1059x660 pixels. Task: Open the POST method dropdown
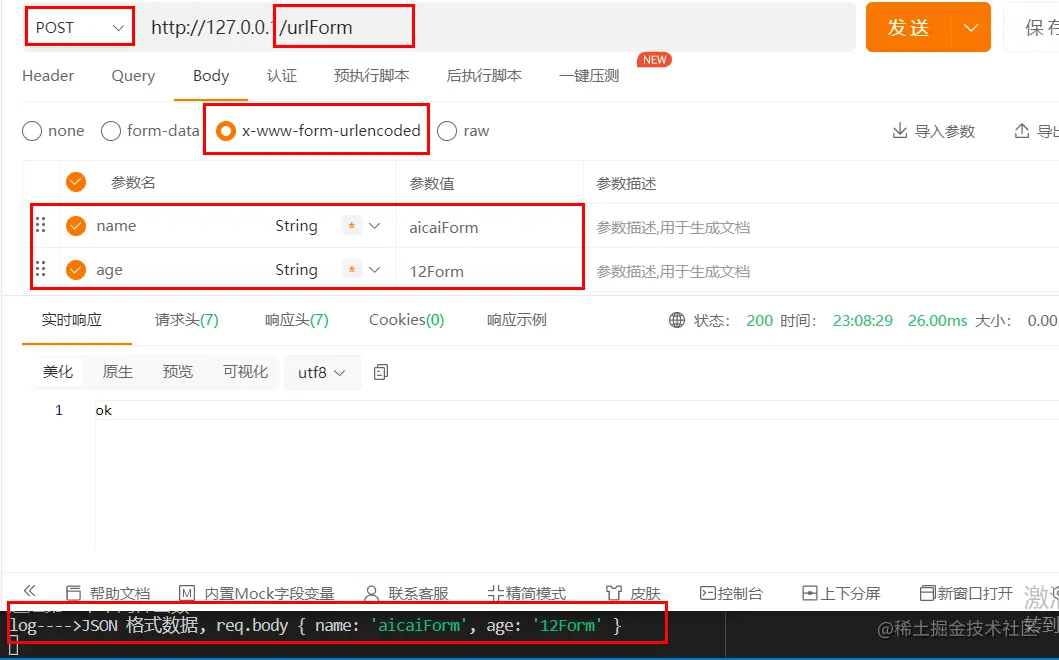[x=80, y=28]
